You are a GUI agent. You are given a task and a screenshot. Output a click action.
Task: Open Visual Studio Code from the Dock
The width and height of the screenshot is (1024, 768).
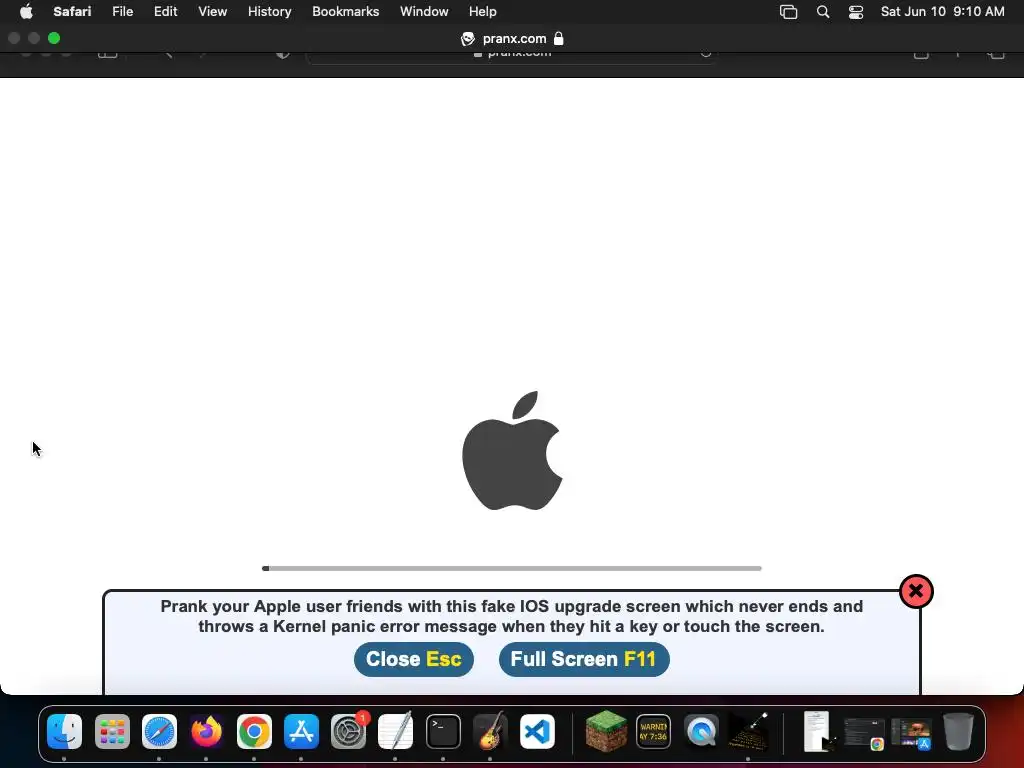click(537, 731)
